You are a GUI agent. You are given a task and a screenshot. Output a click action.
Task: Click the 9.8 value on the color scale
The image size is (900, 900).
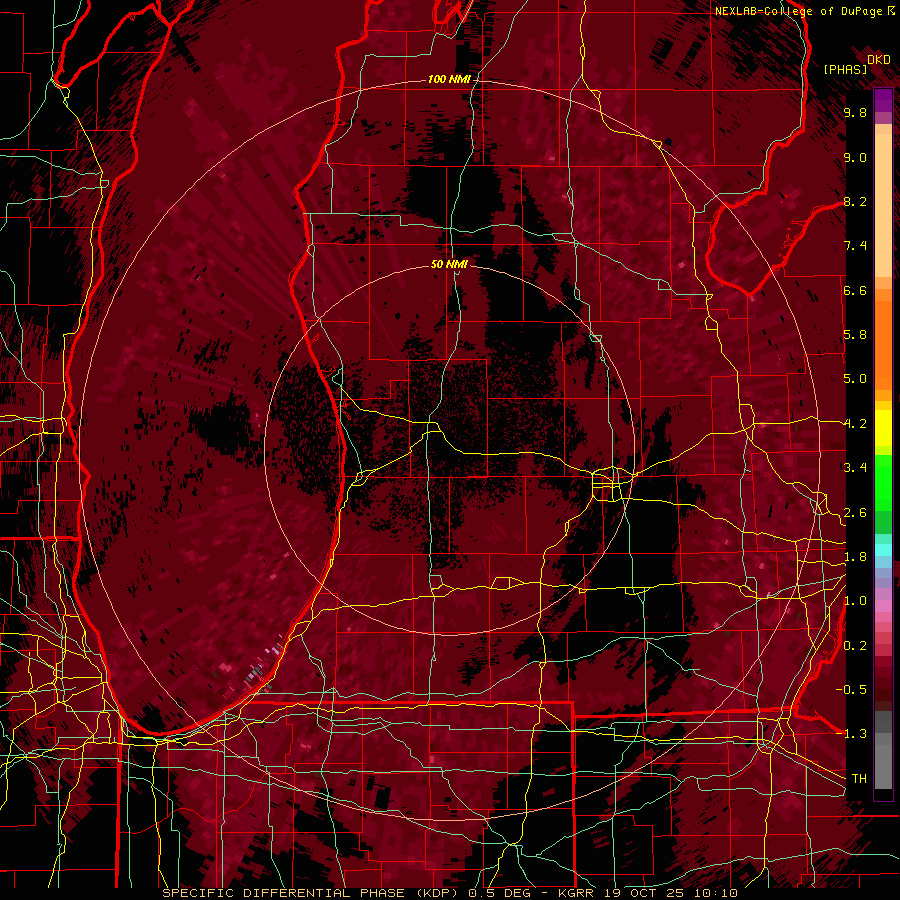[x=855, y=113]
